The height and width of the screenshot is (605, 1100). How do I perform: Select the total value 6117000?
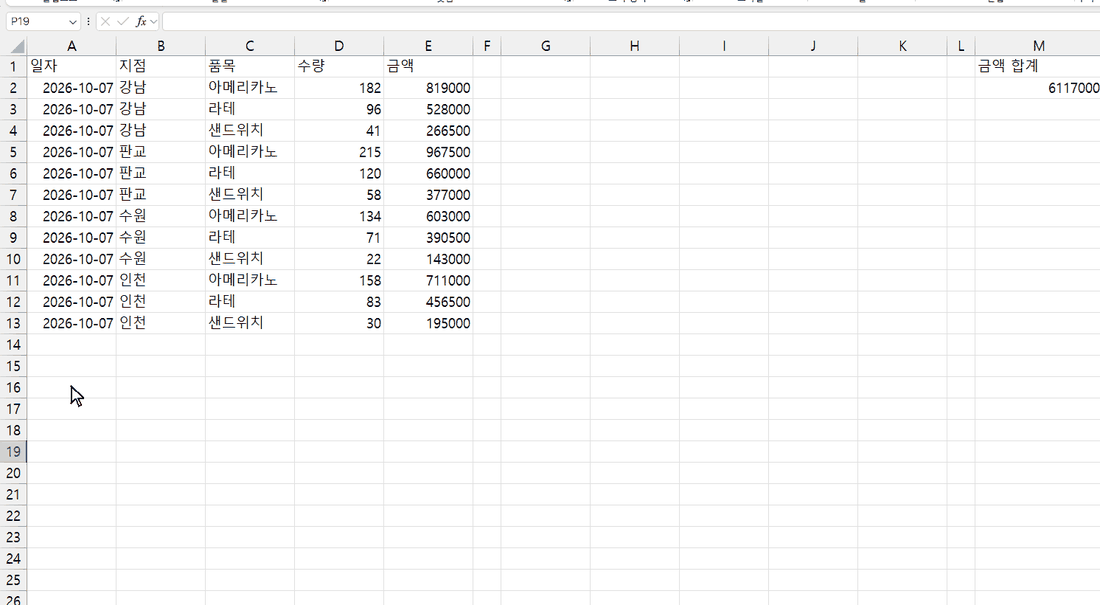pyautogui.click(x=1038, y=88)
